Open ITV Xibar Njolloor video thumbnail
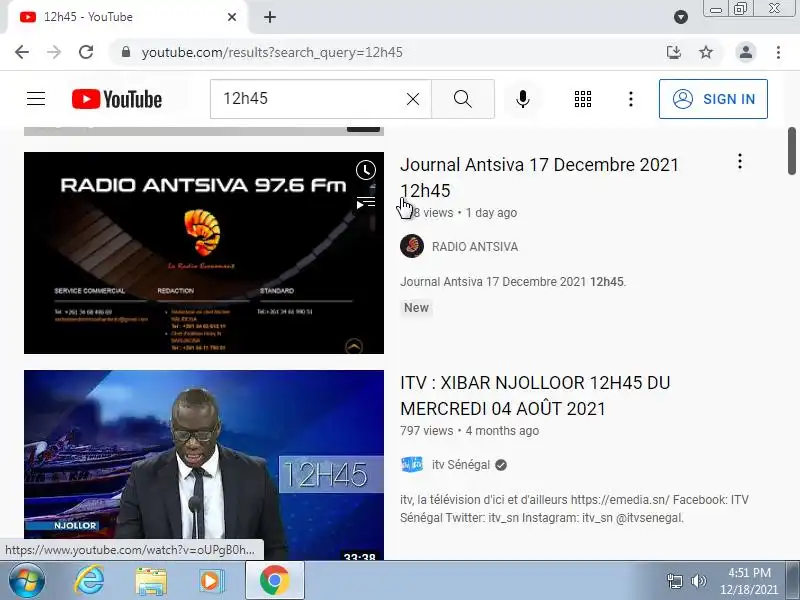The height and width of the screenshot is (600, 800). pyautogui.click(x=204, y=465)
